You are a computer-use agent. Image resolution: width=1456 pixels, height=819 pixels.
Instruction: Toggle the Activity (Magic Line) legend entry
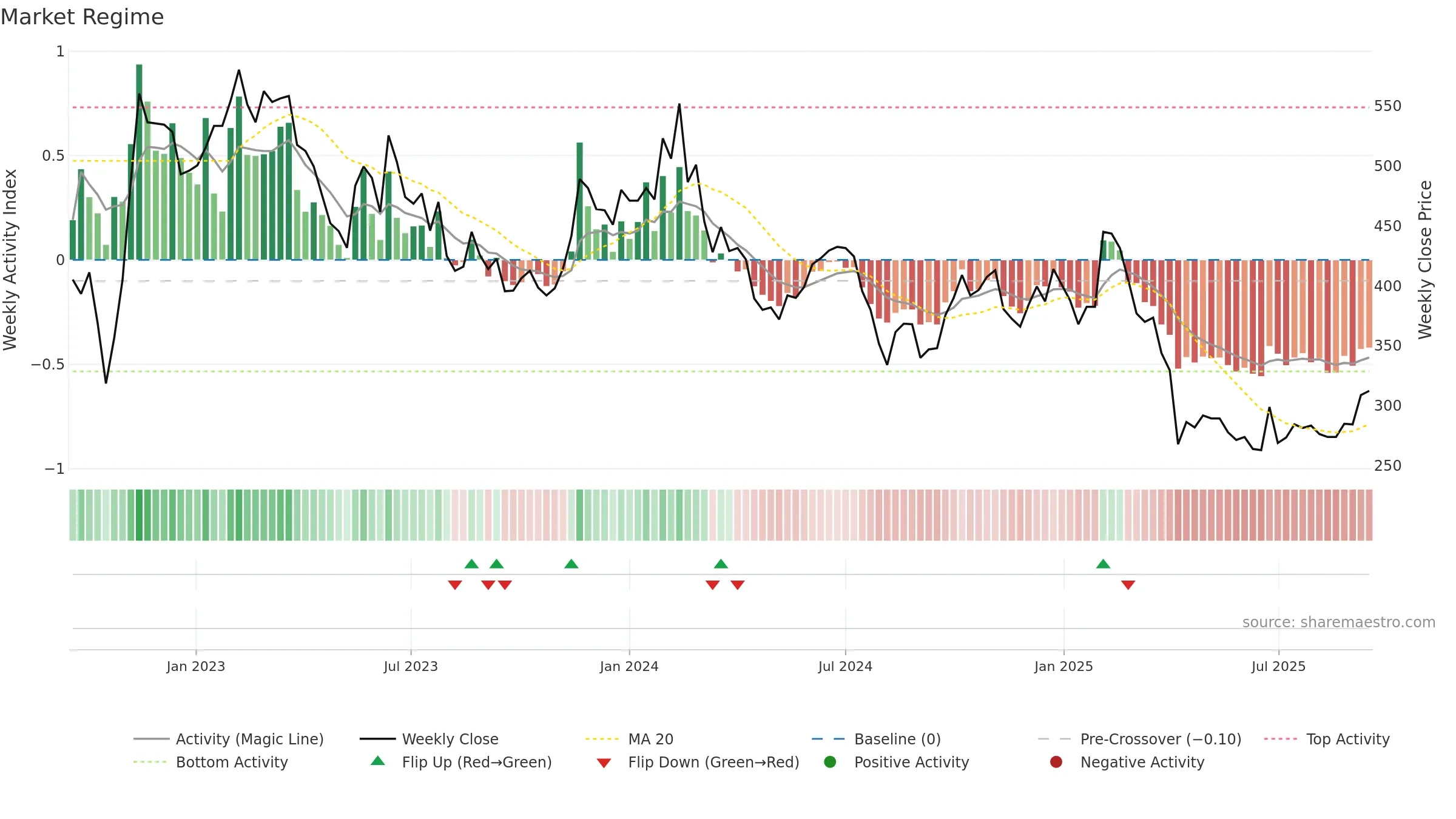point(229,739)
